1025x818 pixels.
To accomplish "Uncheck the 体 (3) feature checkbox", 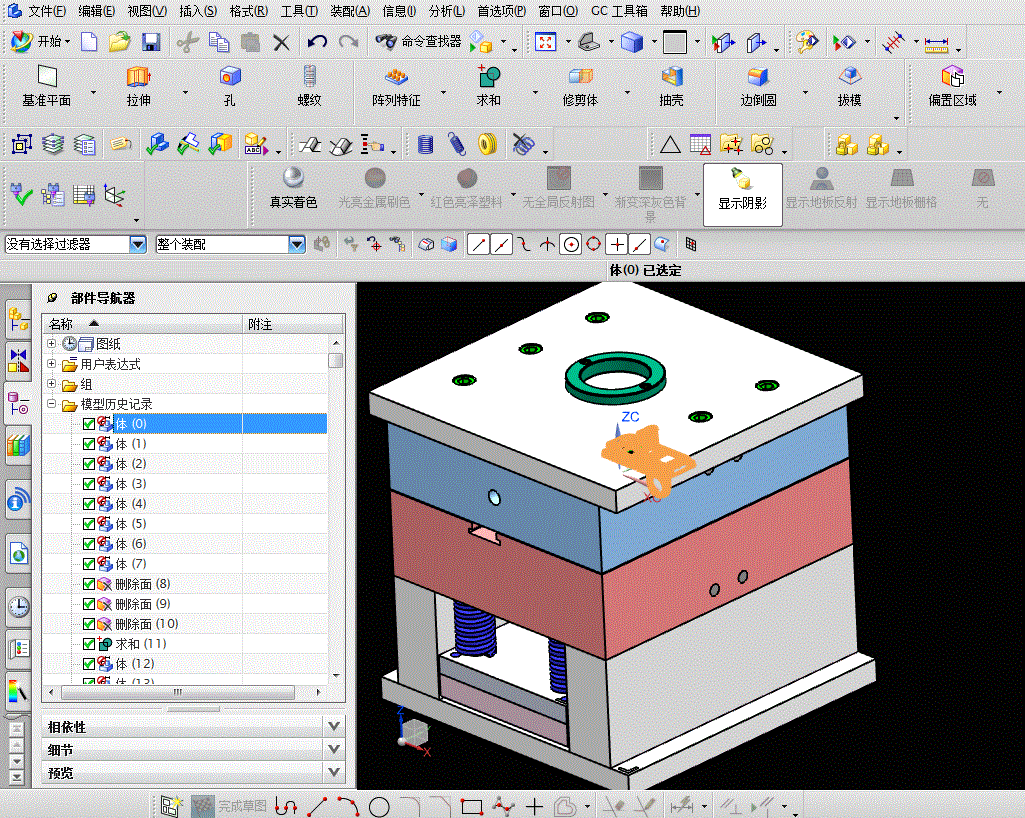I will coord(89,484).
